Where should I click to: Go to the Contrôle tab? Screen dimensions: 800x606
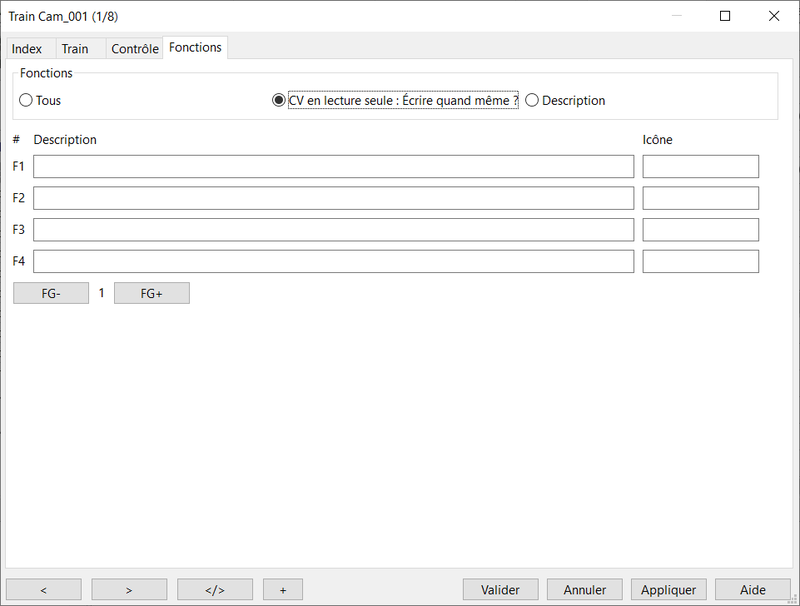pos(134,49)
